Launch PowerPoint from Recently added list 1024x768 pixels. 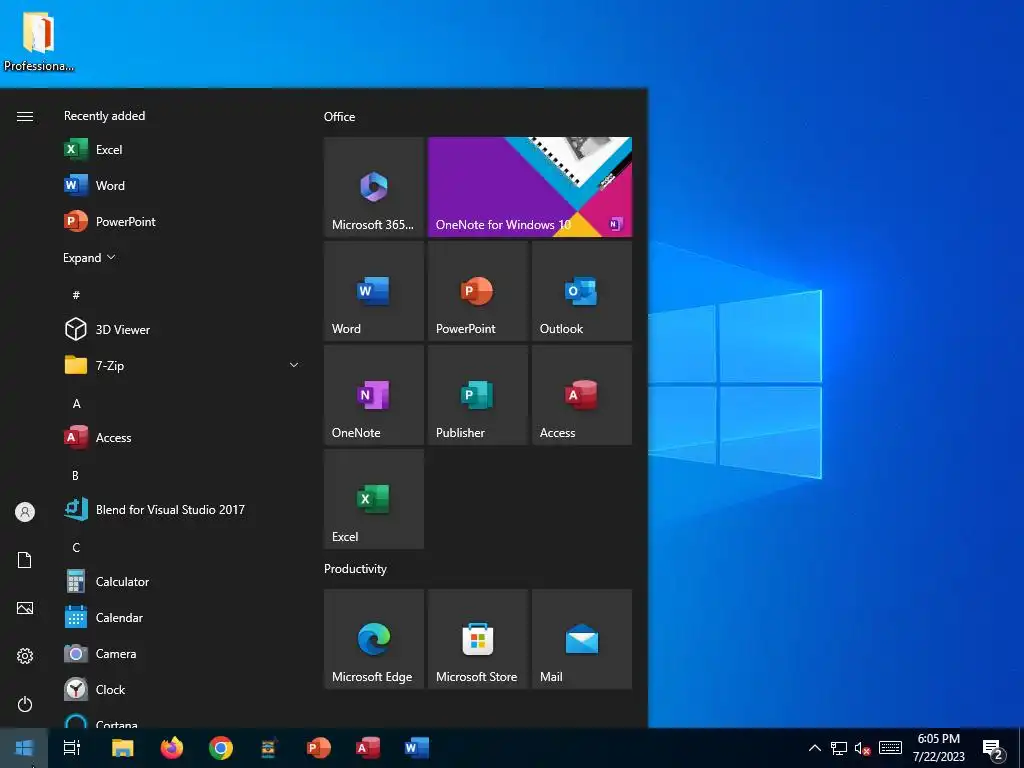(x=183, y=221)
